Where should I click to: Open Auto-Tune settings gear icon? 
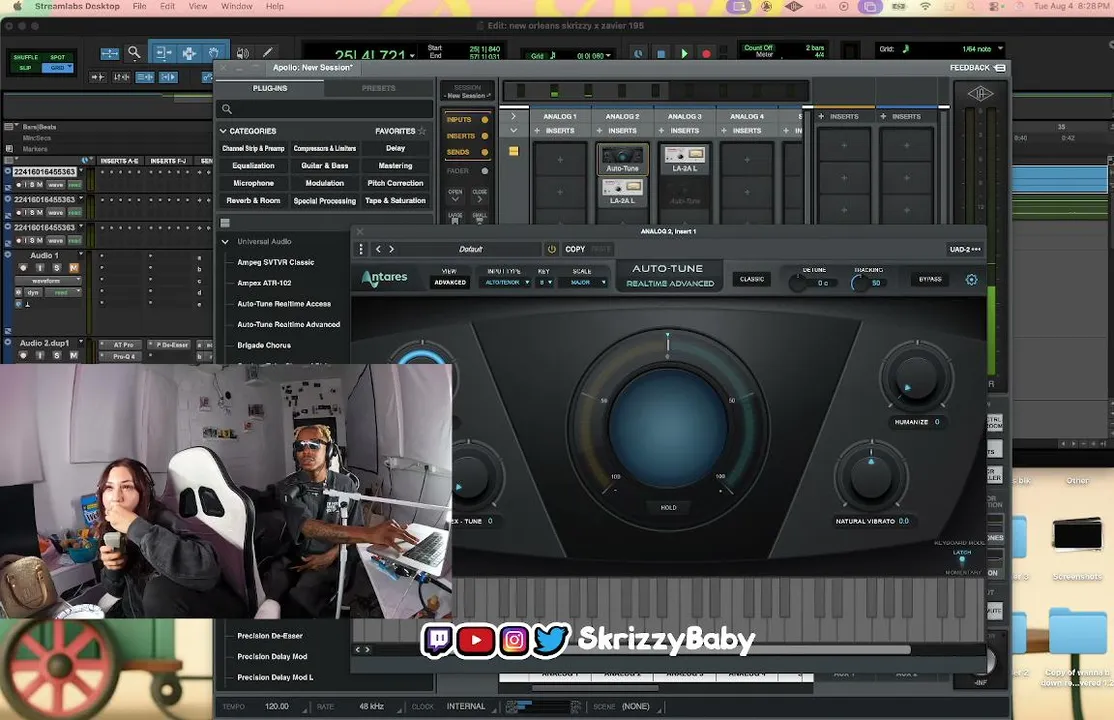pyautogui.click(x=971, y=279)
